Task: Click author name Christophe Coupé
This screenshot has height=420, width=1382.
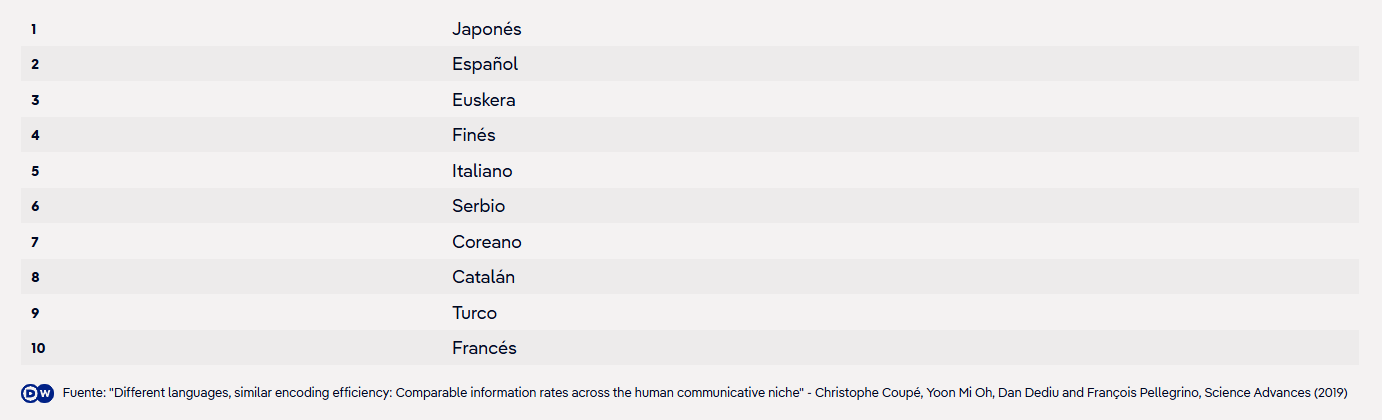Action: click(x=869, y=393)
